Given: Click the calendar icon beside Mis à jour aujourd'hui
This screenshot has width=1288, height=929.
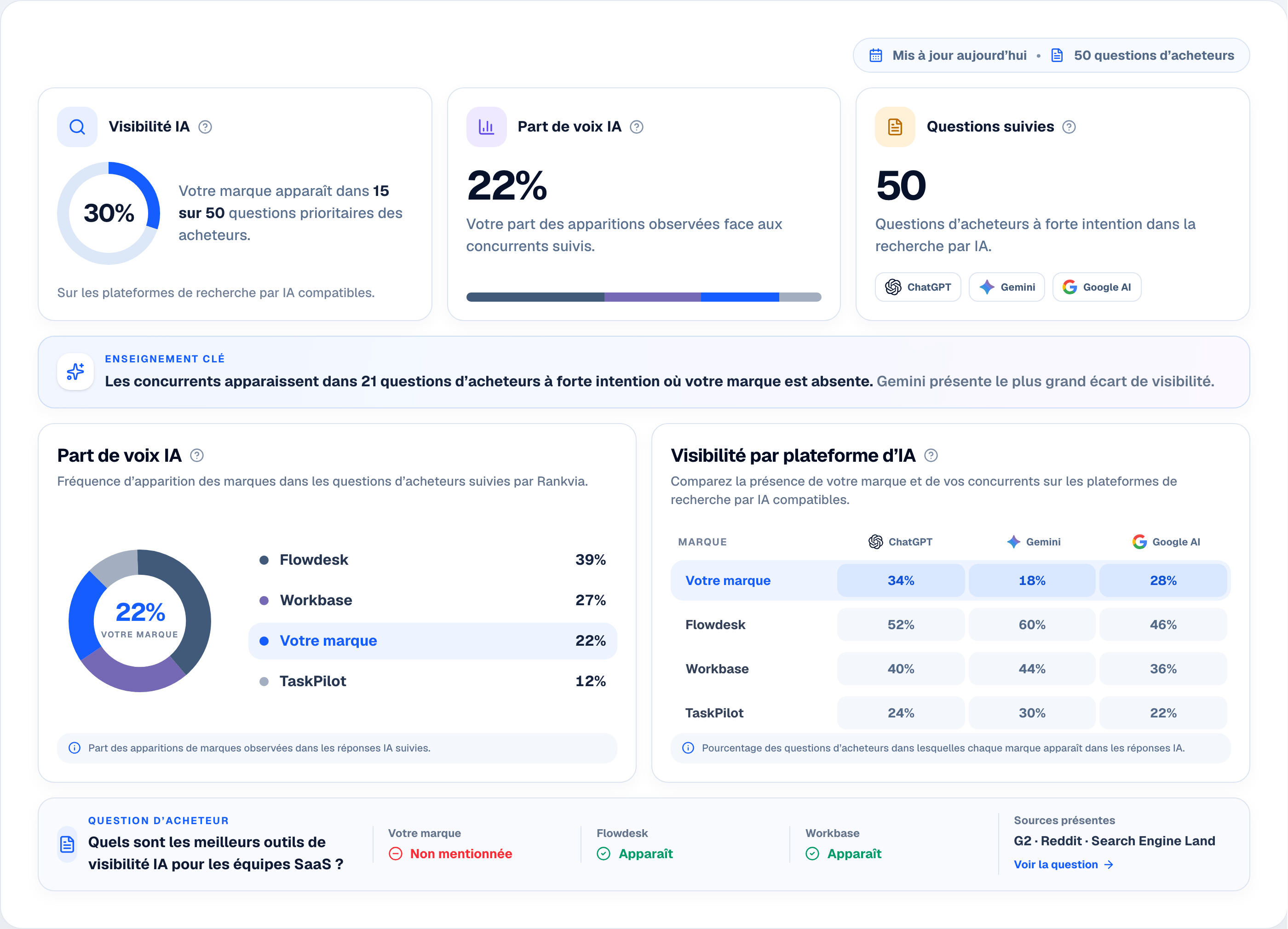Looking at the screenshot, I should pyautogui.click(x=876, y=55).
